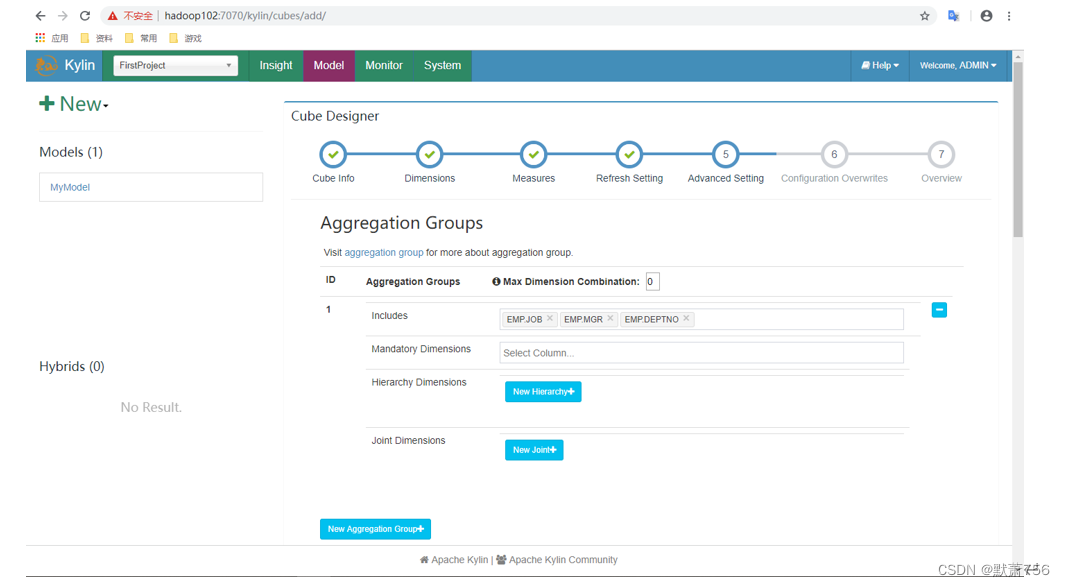The height and width of the screenshot is (587, 1065).
Task: Jump to step 7 Overview
Action: [941, 155]
